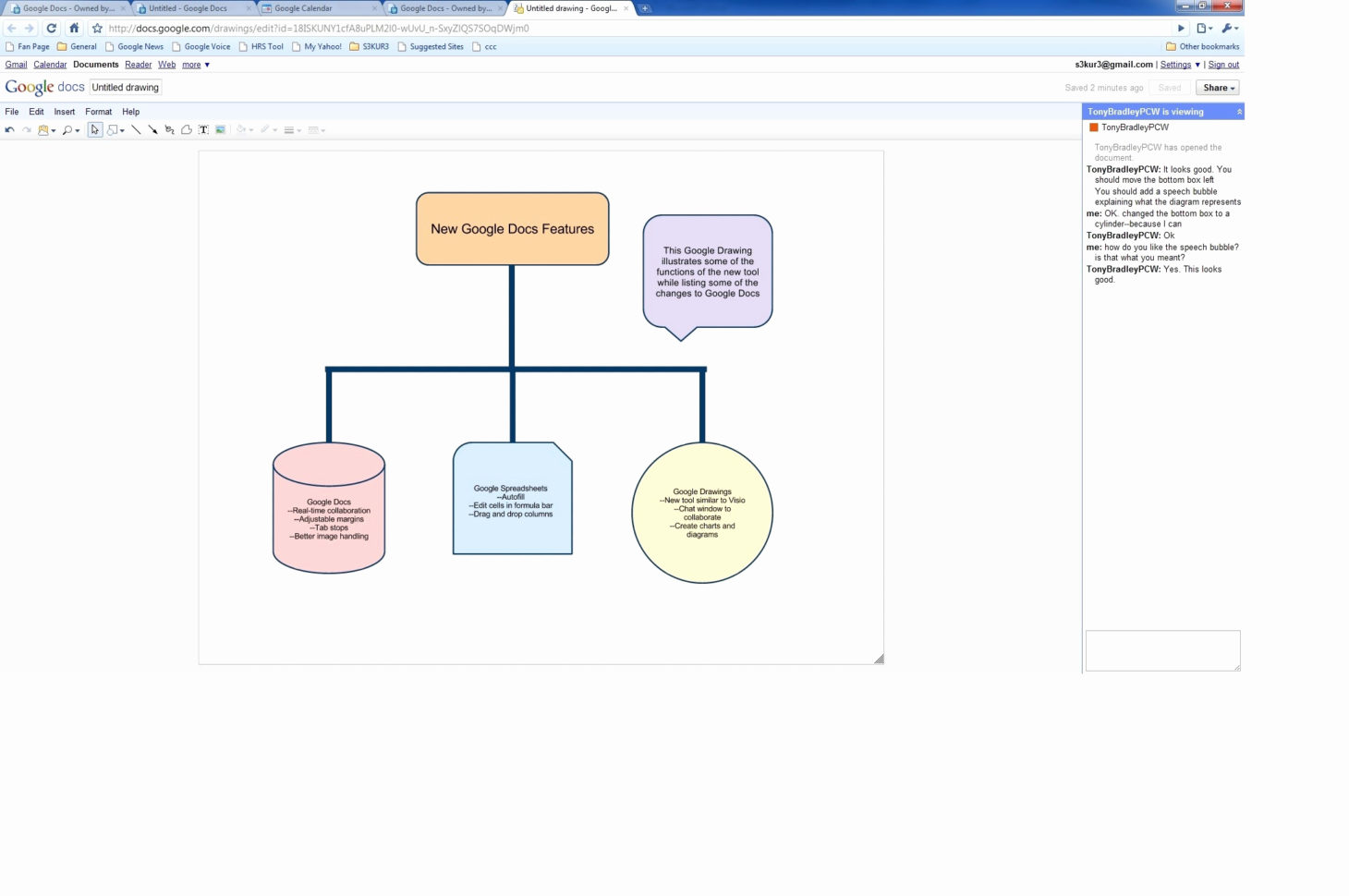Collapse the chat panel header
Viewport: 1349px width, 896px height.
(x=1239, y=112)
